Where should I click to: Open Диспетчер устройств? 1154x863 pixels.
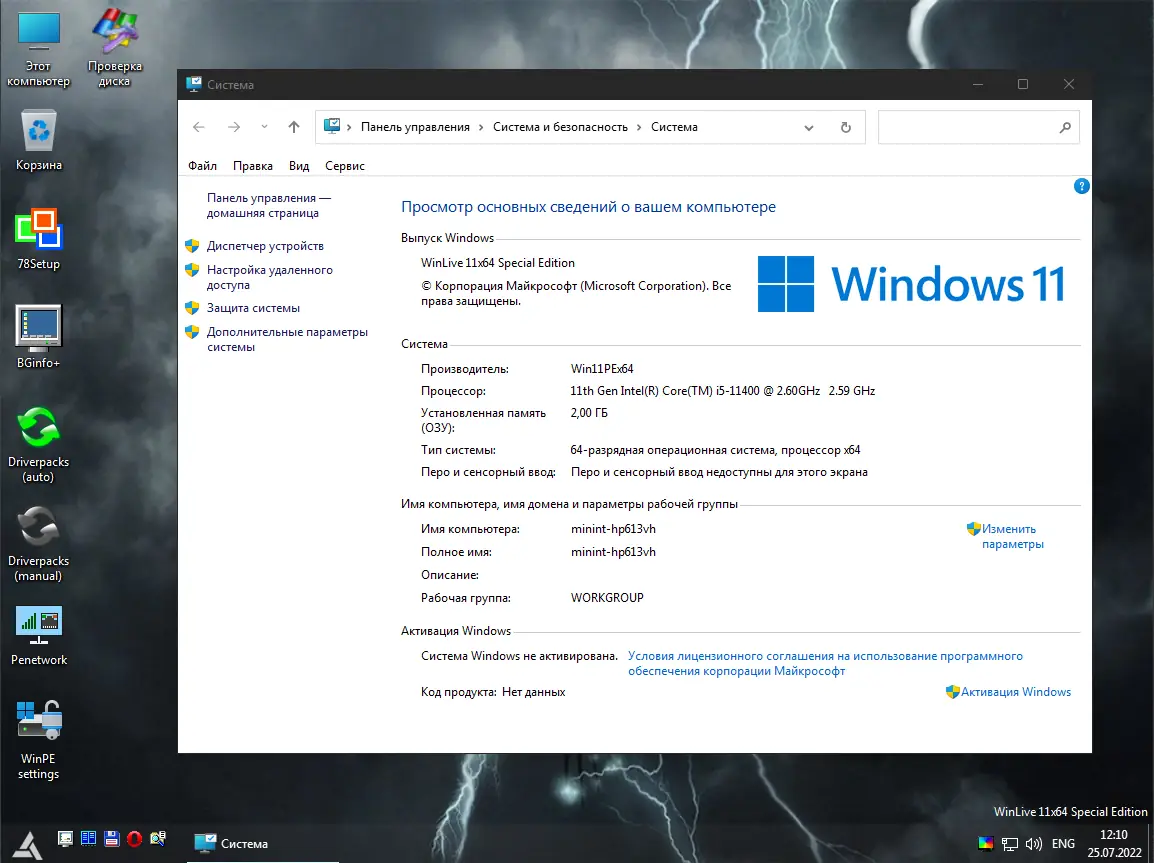point(265,246)
